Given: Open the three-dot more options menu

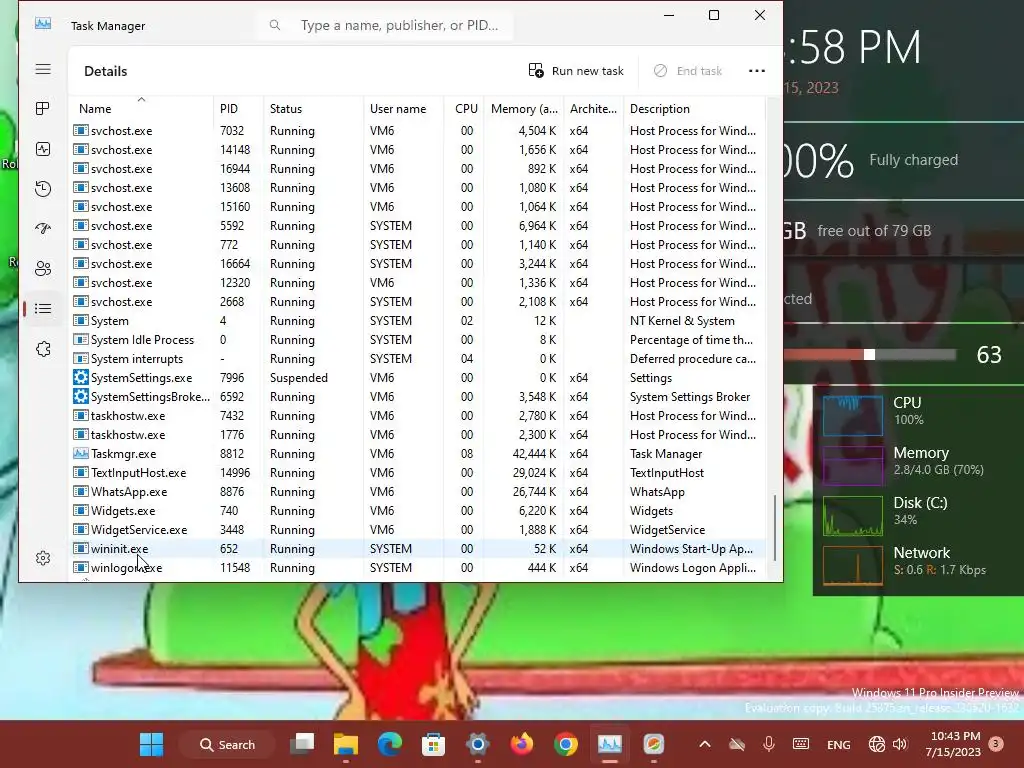Looking at the screenshot, I should pos(756,71).
